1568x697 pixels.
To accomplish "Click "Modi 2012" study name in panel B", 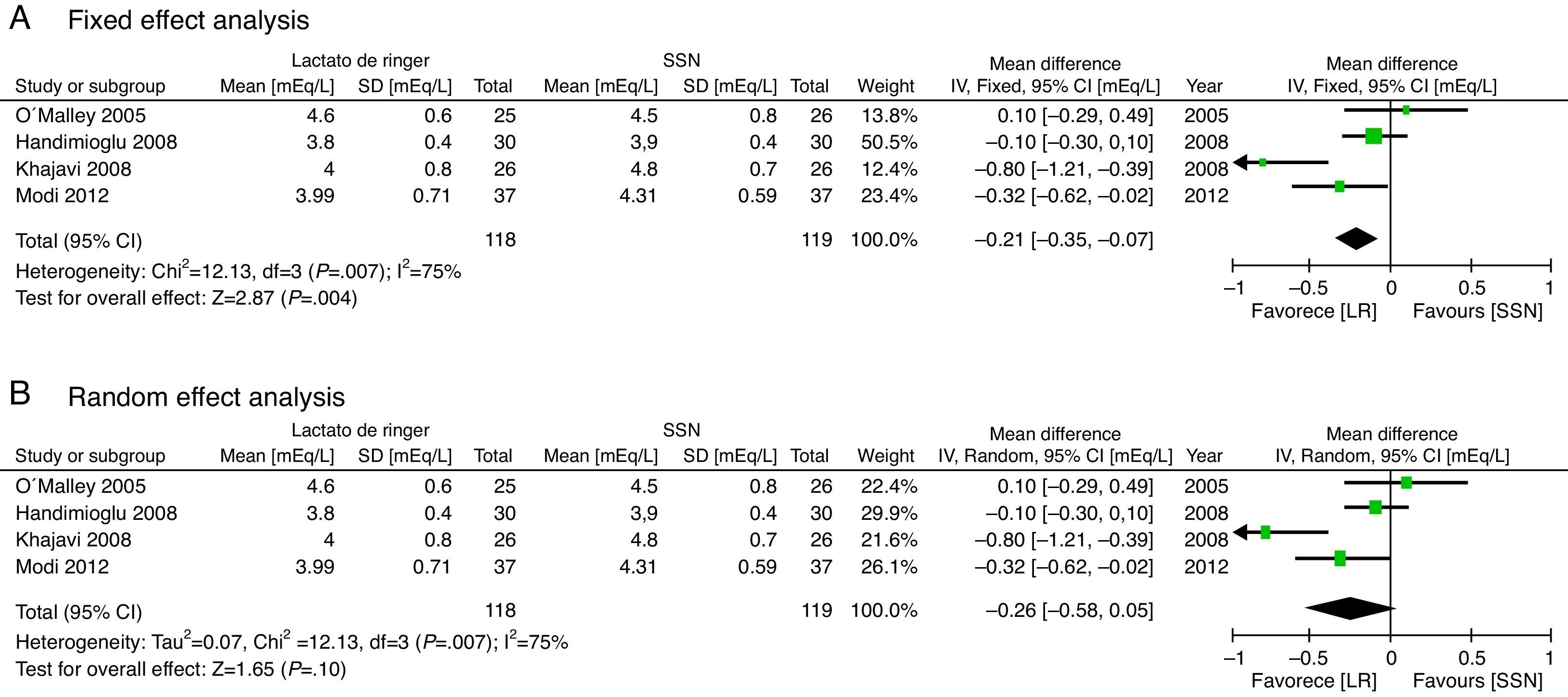I will [62, 567].
